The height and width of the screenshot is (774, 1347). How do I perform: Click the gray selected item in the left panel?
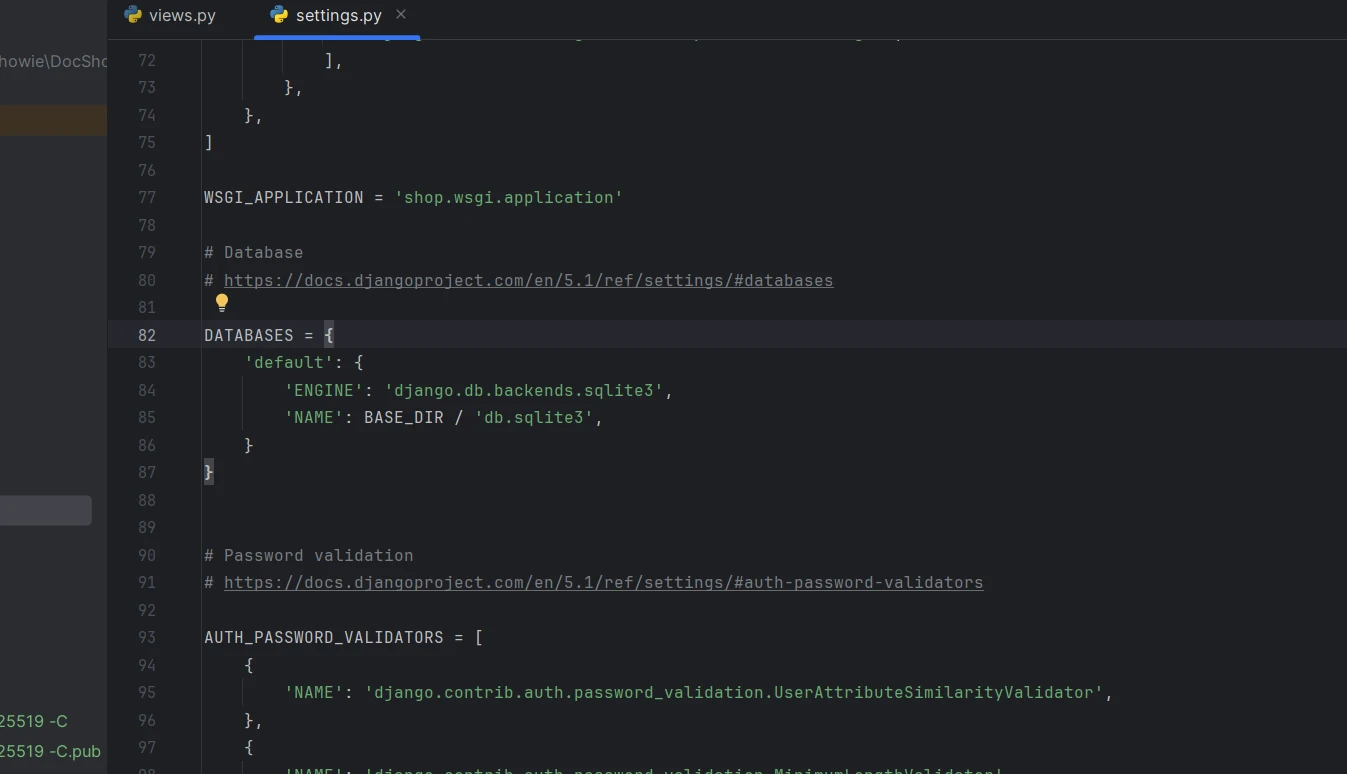coord(45,510)
